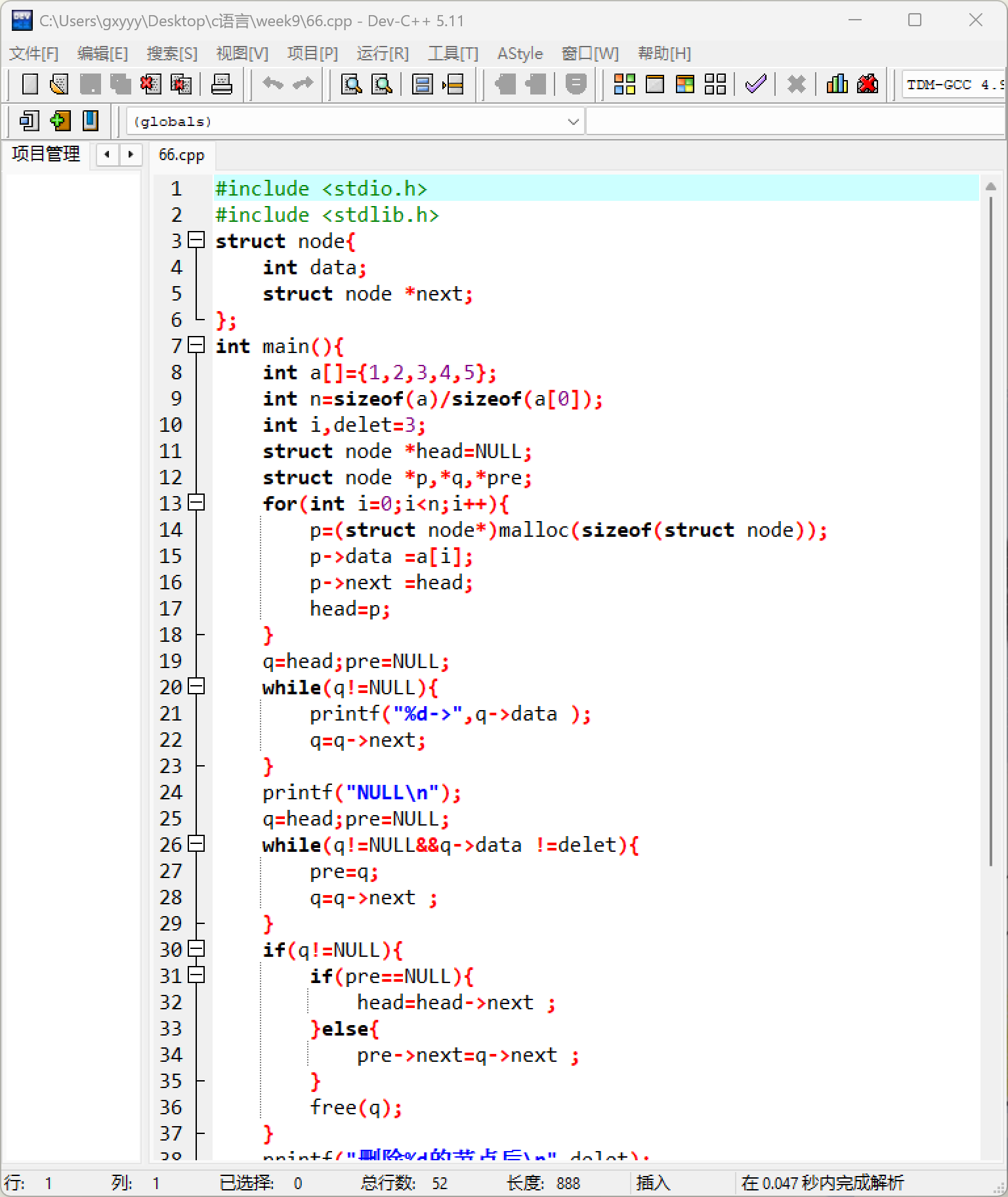This screenshot has width=1008, height=1197.
Task: Click the Close All files icon
Action: pyautogui.click(x=180, y=84)
